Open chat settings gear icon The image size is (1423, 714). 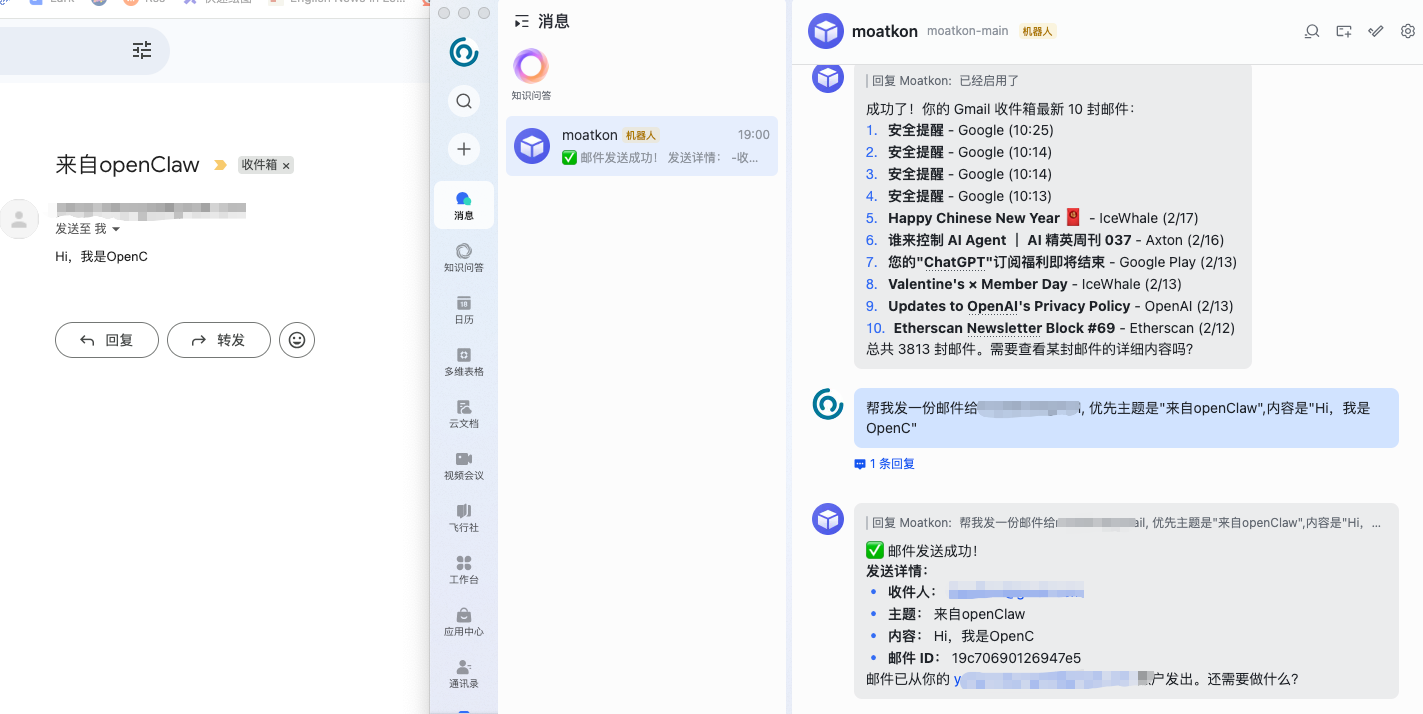(x=1408, y=31)
